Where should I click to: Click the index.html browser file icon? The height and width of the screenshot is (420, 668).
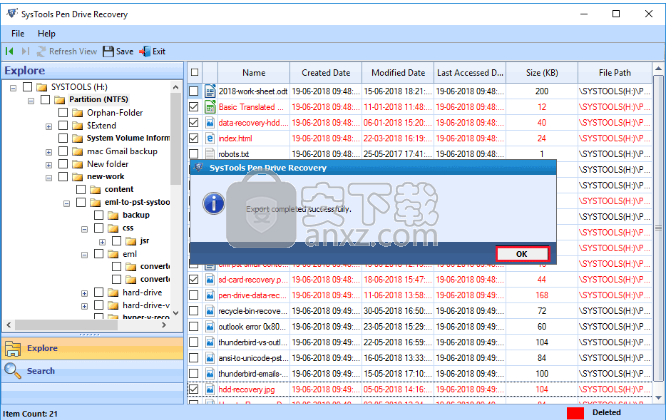click(210, 138)
